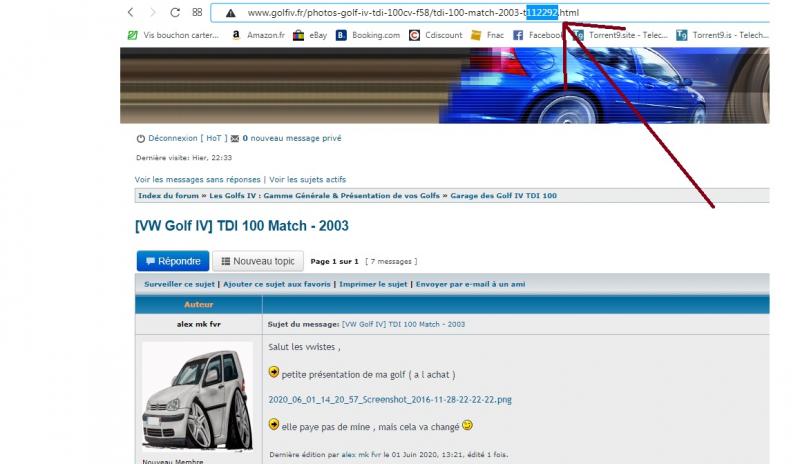The image size is (800, 464).
Task: Click the logout power icon
Action: [x=141, y=139]
